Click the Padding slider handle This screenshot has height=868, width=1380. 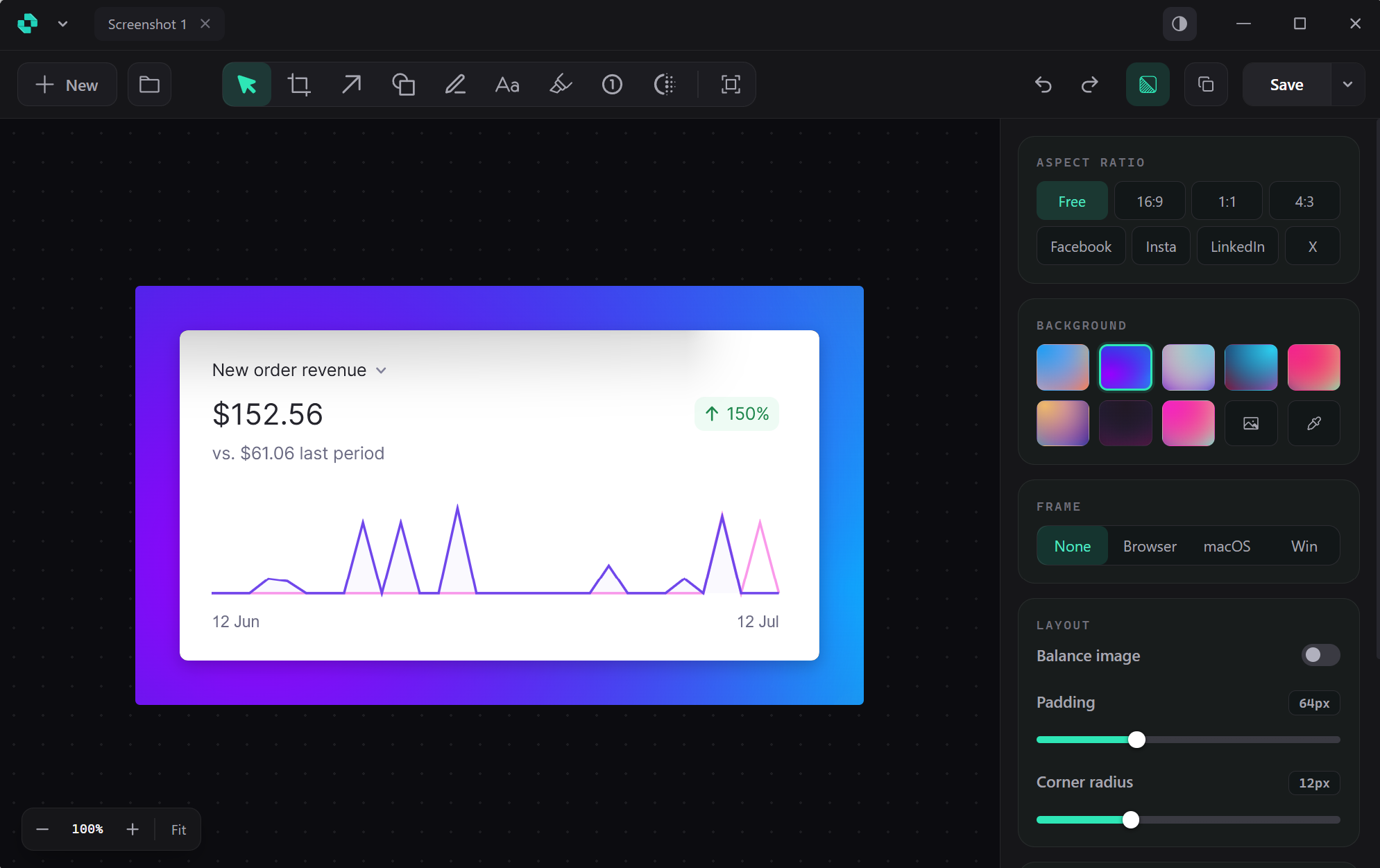coord(1136,740)
